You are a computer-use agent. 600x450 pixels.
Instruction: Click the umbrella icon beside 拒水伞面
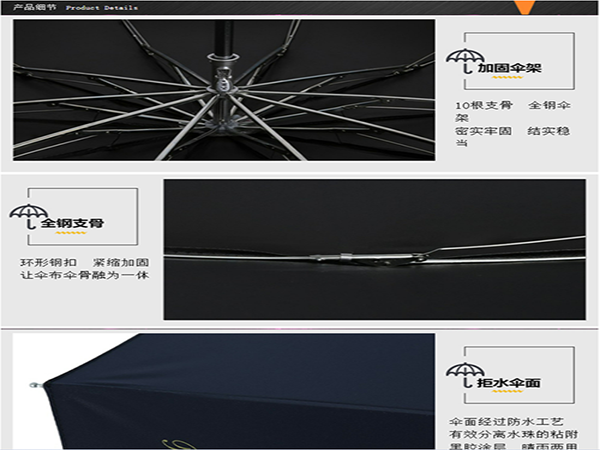[461, 372]
